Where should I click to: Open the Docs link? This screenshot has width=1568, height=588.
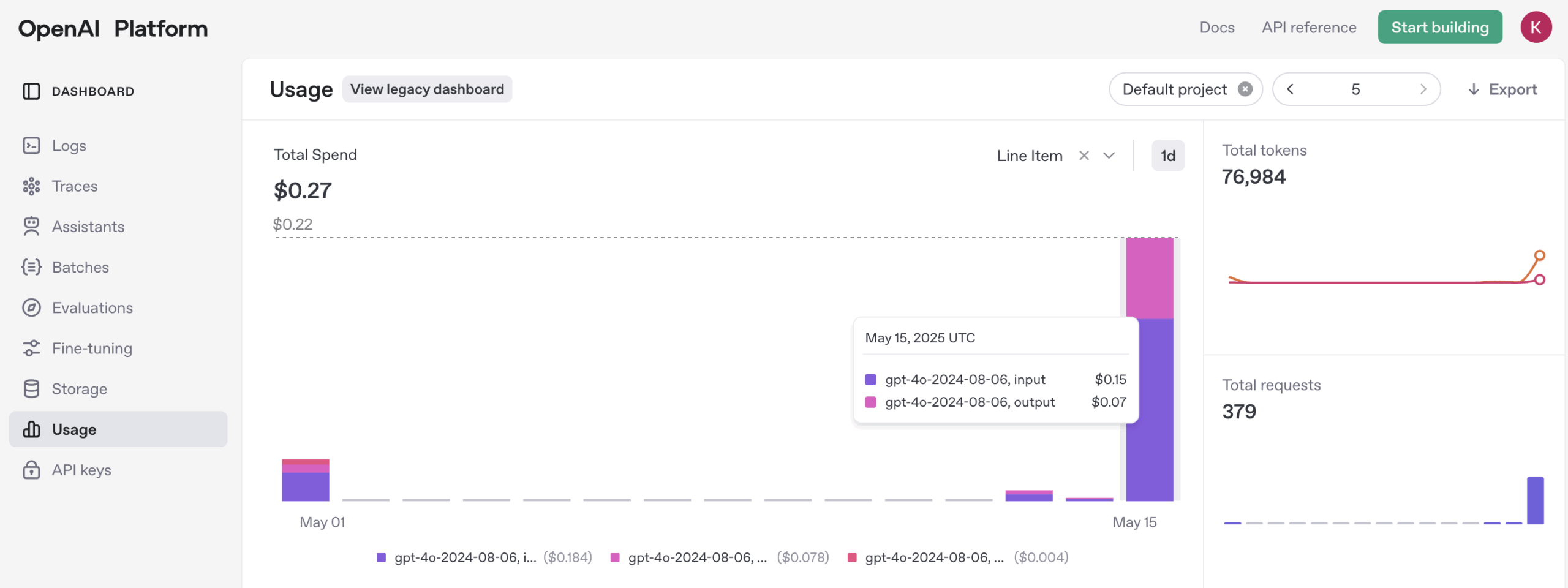point(1216,28)
